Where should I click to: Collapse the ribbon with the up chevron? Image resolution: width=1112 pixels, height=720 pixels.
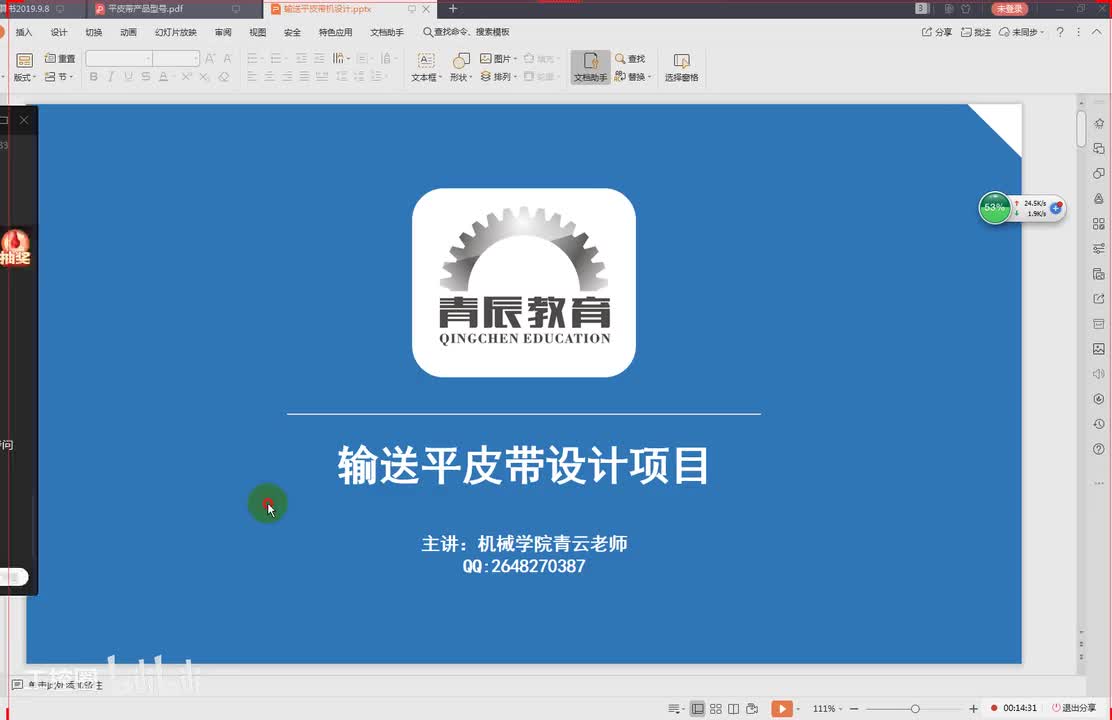1096,32
